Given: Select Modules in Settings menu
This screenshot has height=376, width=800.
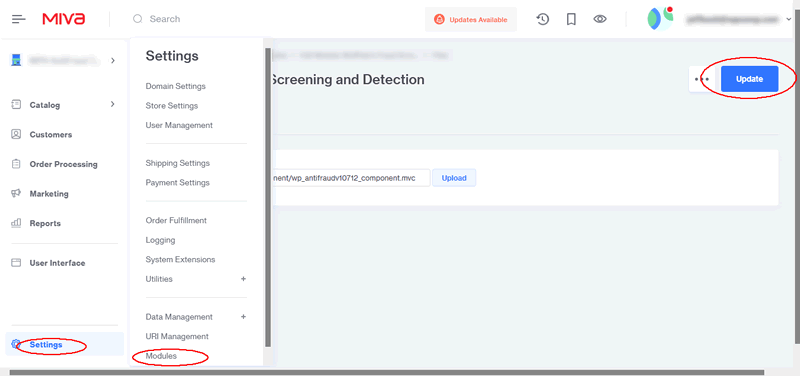Looking at the screenshot, I should pos(161,356).
